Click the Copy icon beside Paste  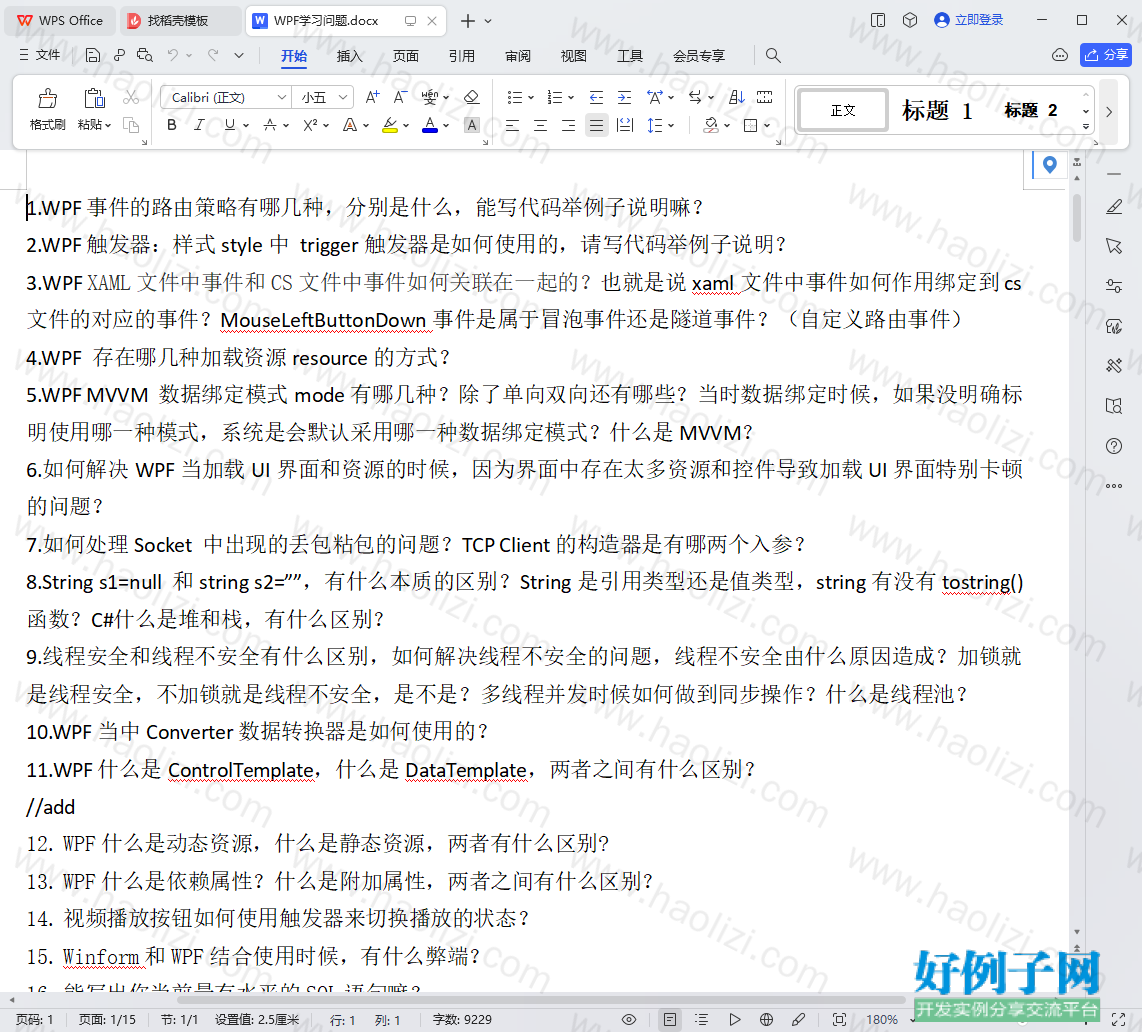tap(131, 125)
